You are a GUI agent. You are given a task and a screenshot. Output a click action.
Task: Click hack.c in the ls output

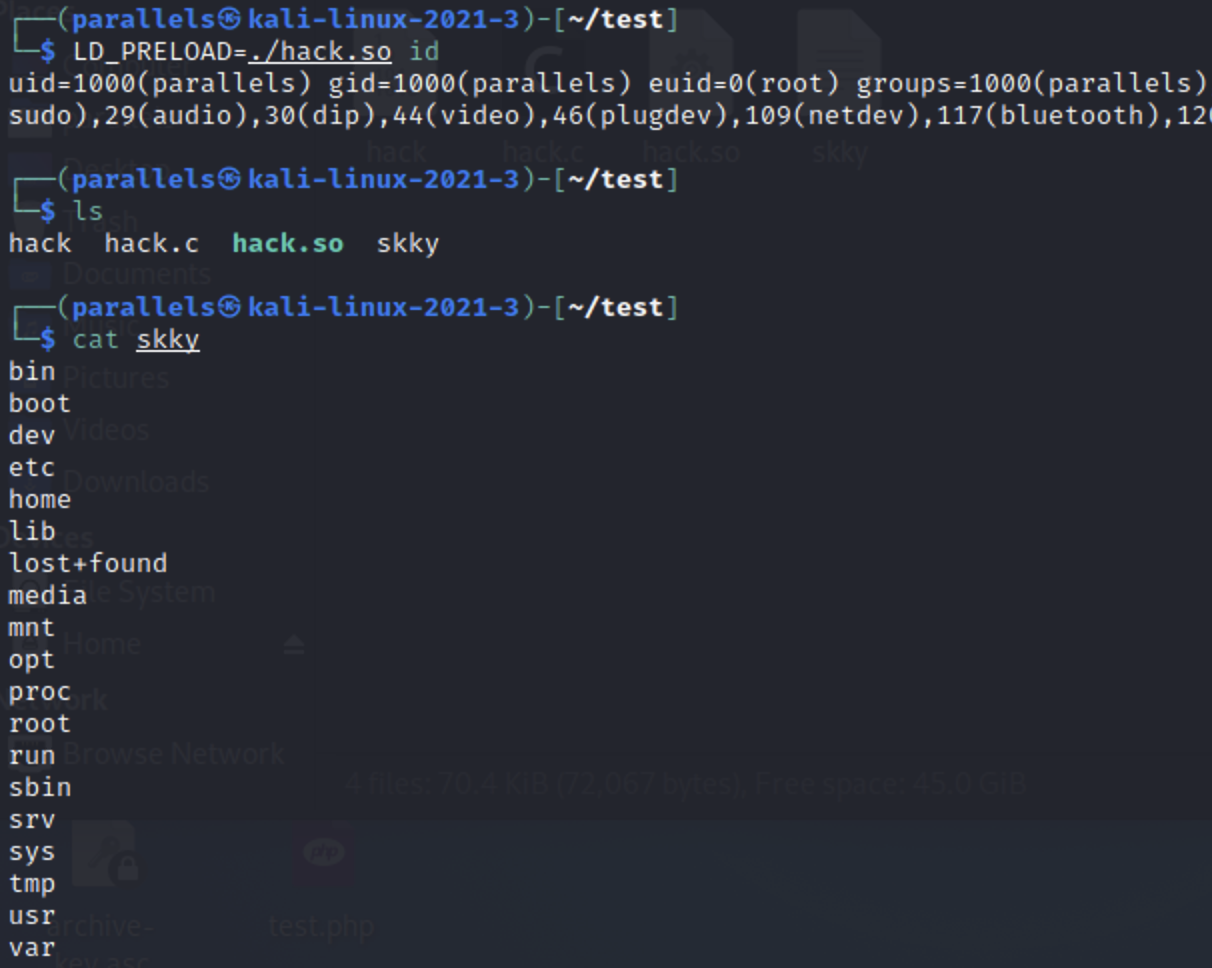pyautogui.click(x=151, y=243)
